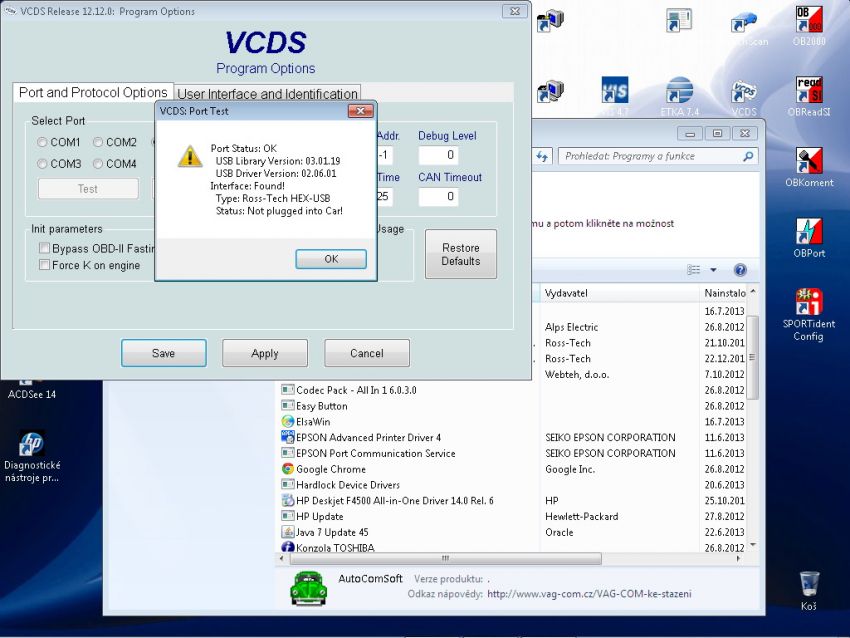This screenshot has height=638, width=850.
Task: Switch to User Interface and Identification tab
Action: click(267, 94)
